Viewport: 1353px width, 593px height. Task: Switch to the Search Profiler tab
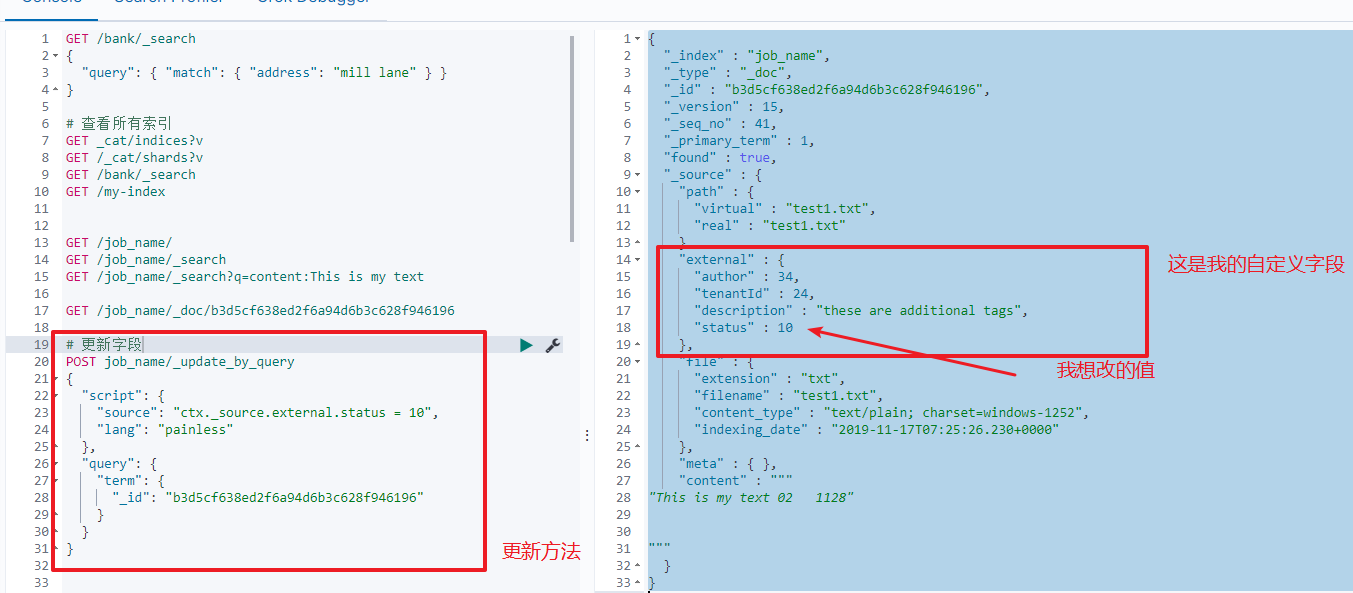[170, 2]
